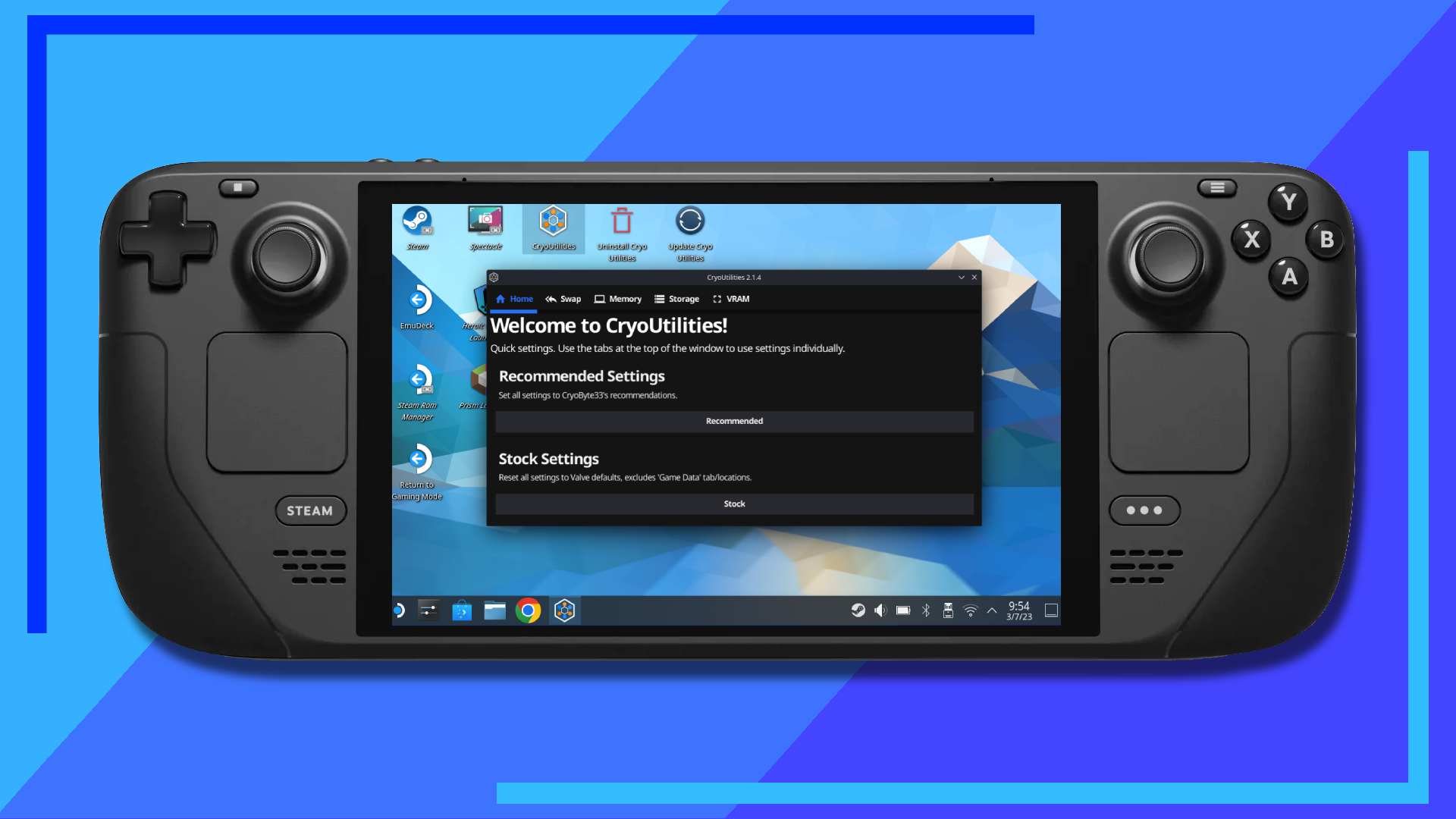The image size is (1456, 819).
Task: Open Update Cryo Utilities icon
Action: pos(690,221)
